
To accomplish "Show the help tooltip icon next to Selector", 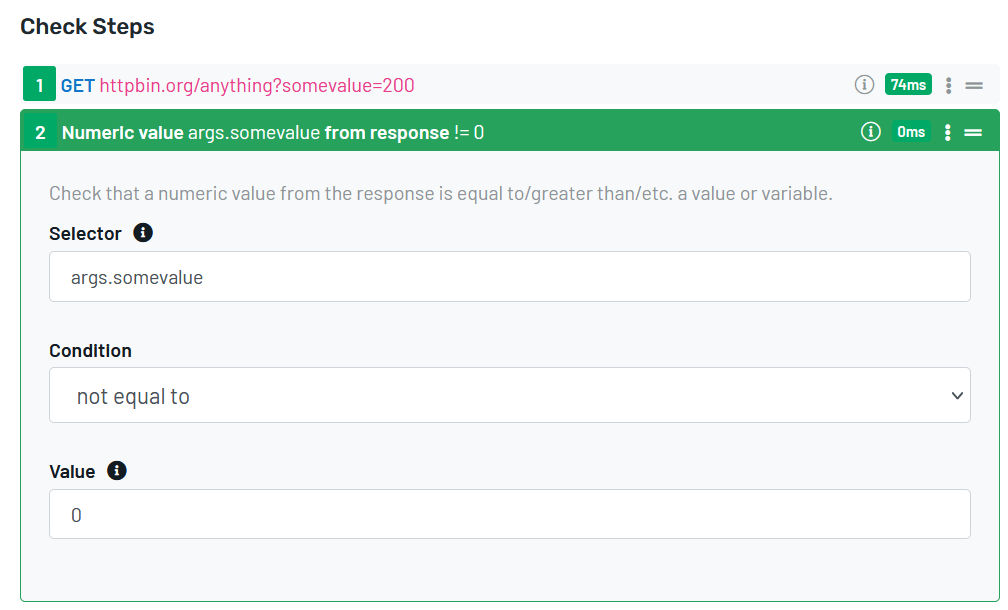I will point(143,233).
